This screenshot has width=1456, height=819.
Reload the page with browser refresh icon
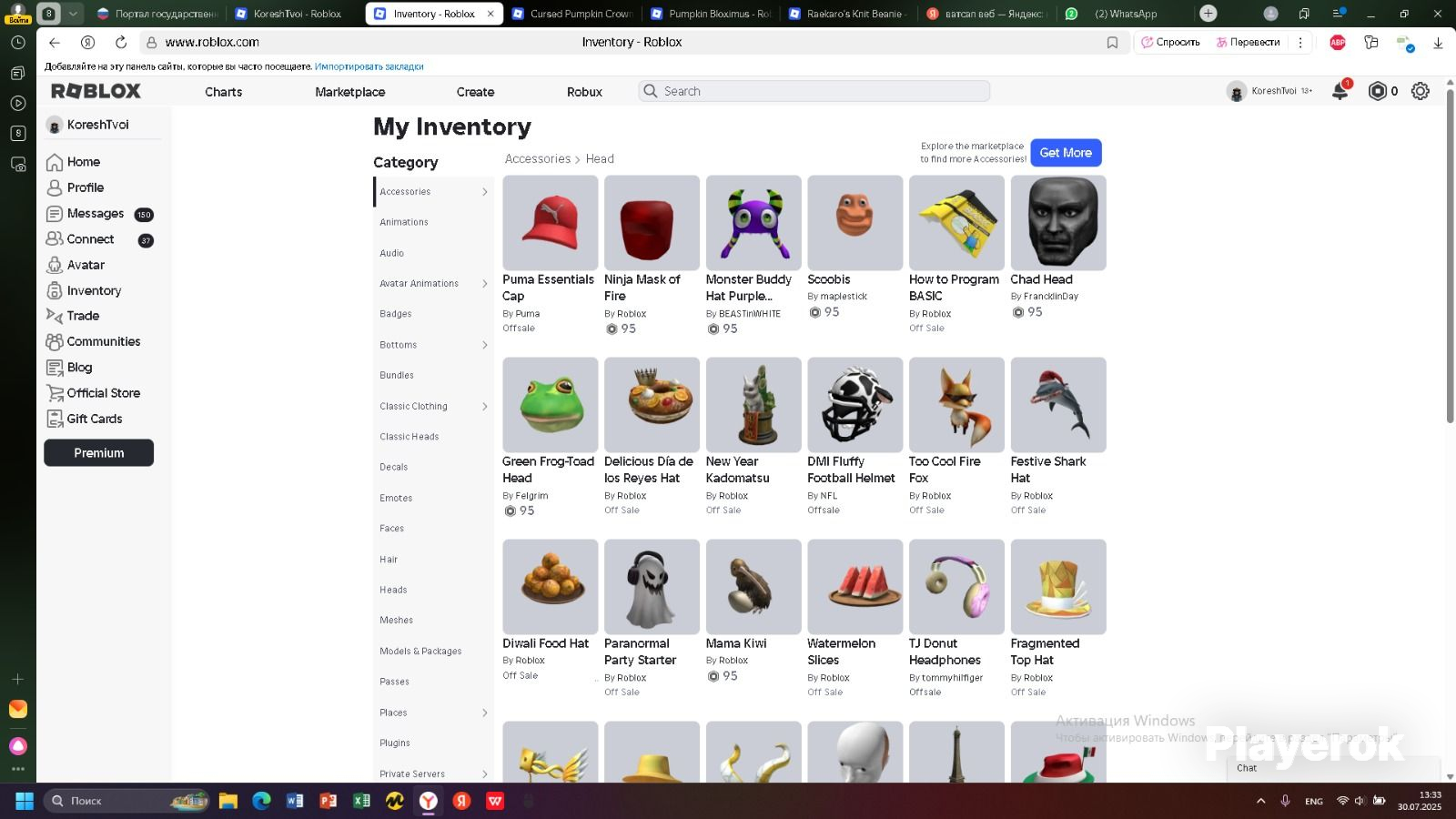pyautogui.click(x=120, y=42)
